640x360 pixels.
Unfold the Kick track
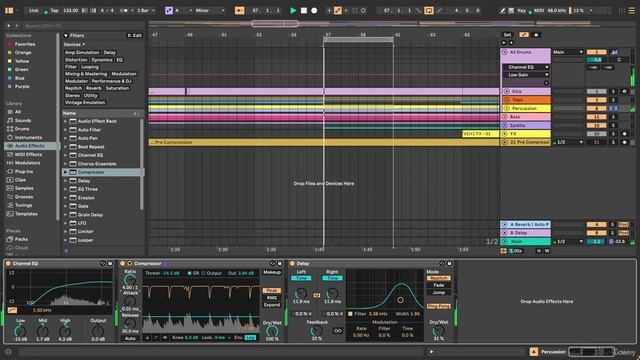[507, 91]
